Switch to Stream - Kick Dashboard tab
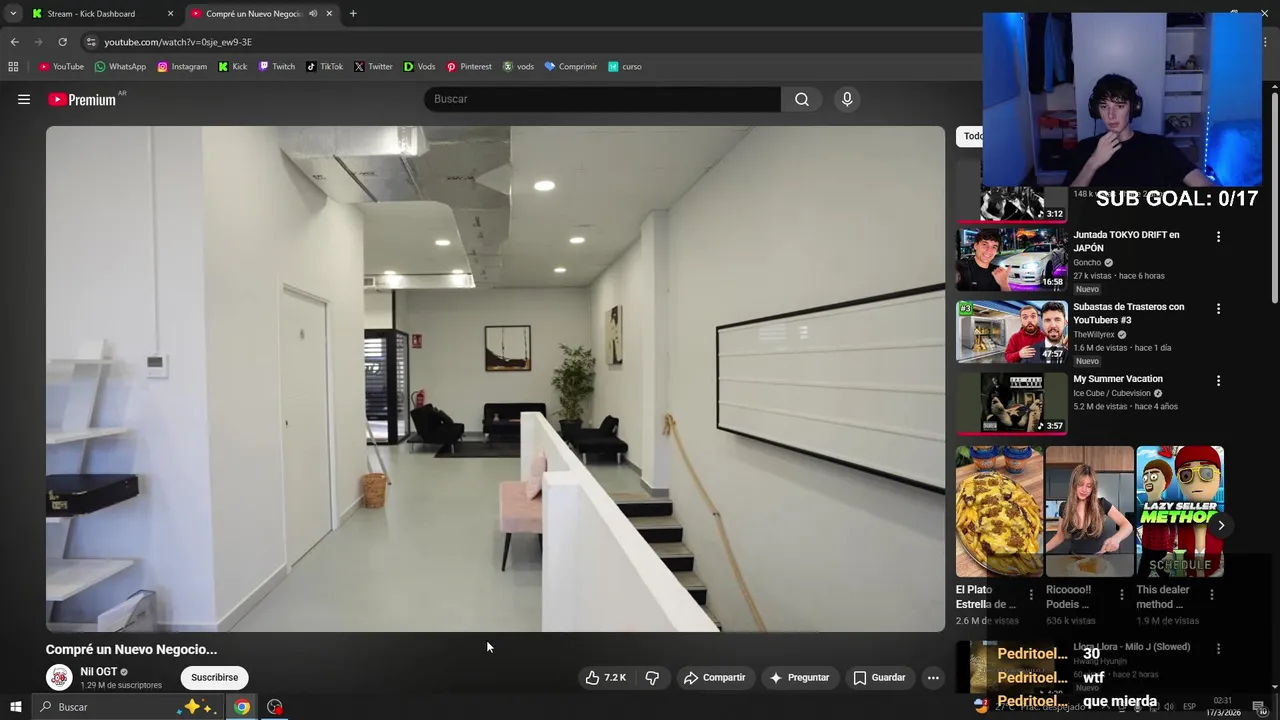 point(91,14)
